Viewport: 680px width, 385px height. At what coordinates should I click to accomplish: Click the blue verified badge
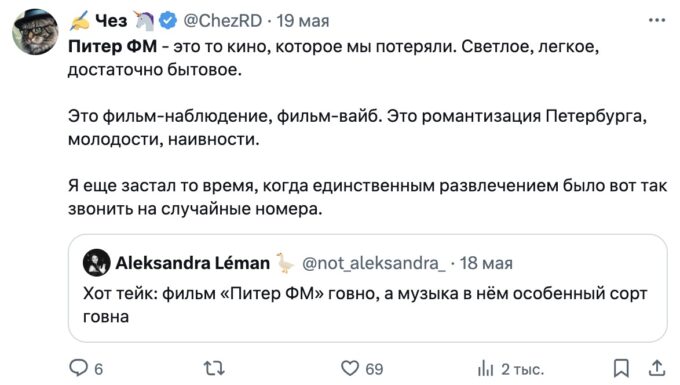click(x=168, y=20)
